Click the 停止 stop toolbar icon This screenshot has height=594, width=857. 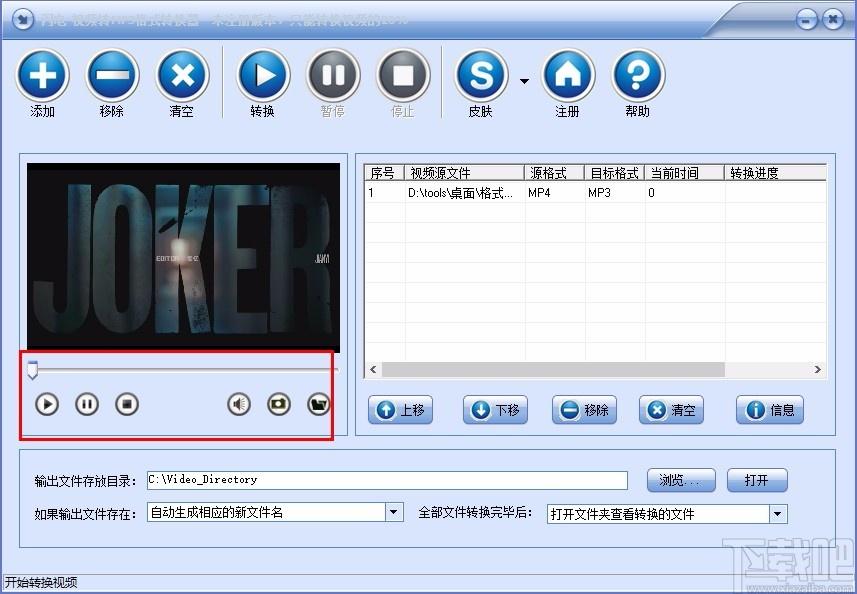[x=403, y=75]
